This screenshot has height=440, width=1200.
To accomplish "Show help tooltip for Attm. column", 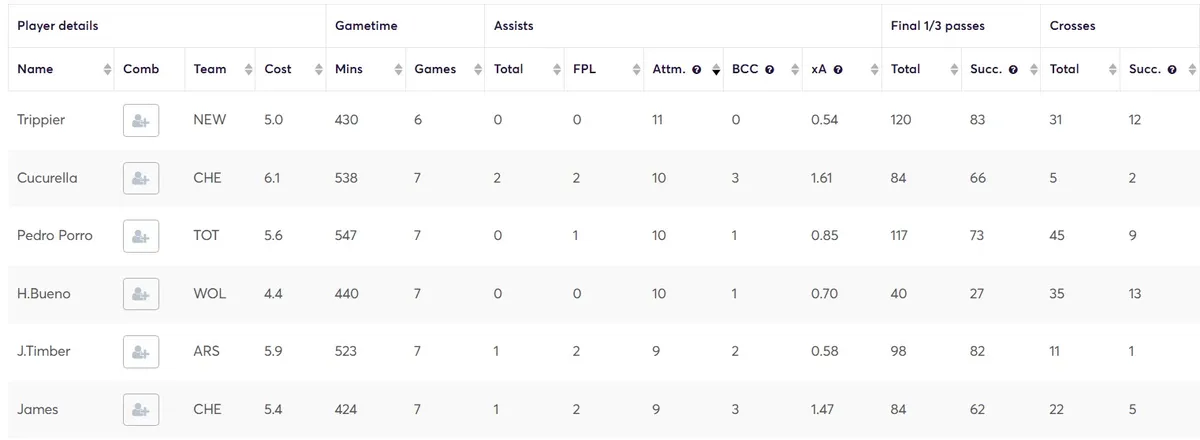I will point(696,70).
